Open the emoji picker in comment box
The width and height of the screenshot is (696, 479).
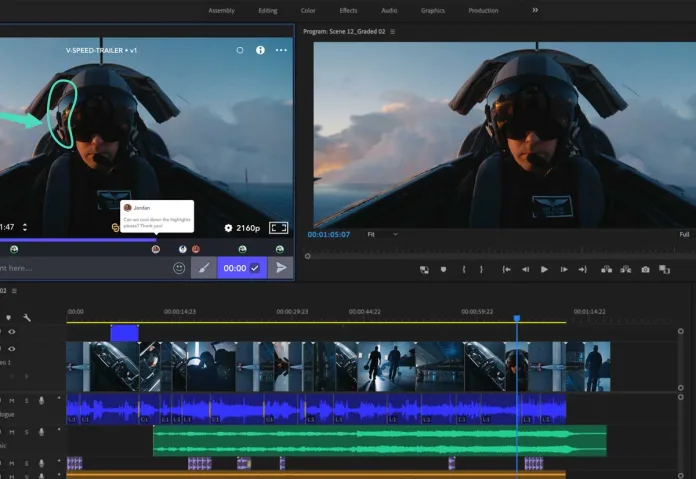pyautogui.click(x=179, y=268)
